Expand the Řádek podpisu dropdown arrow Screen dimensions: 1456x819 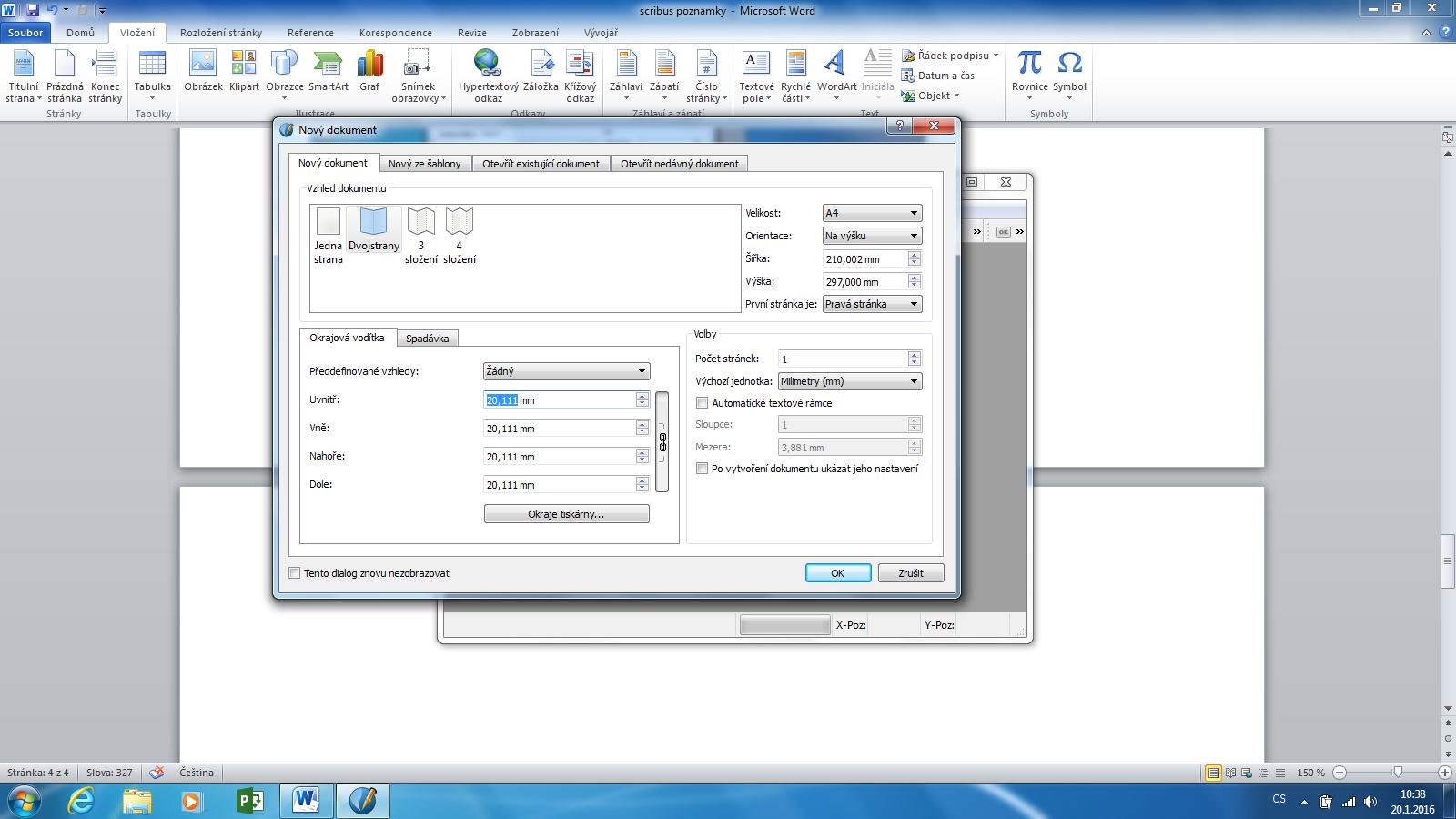[x=996, y=56]
